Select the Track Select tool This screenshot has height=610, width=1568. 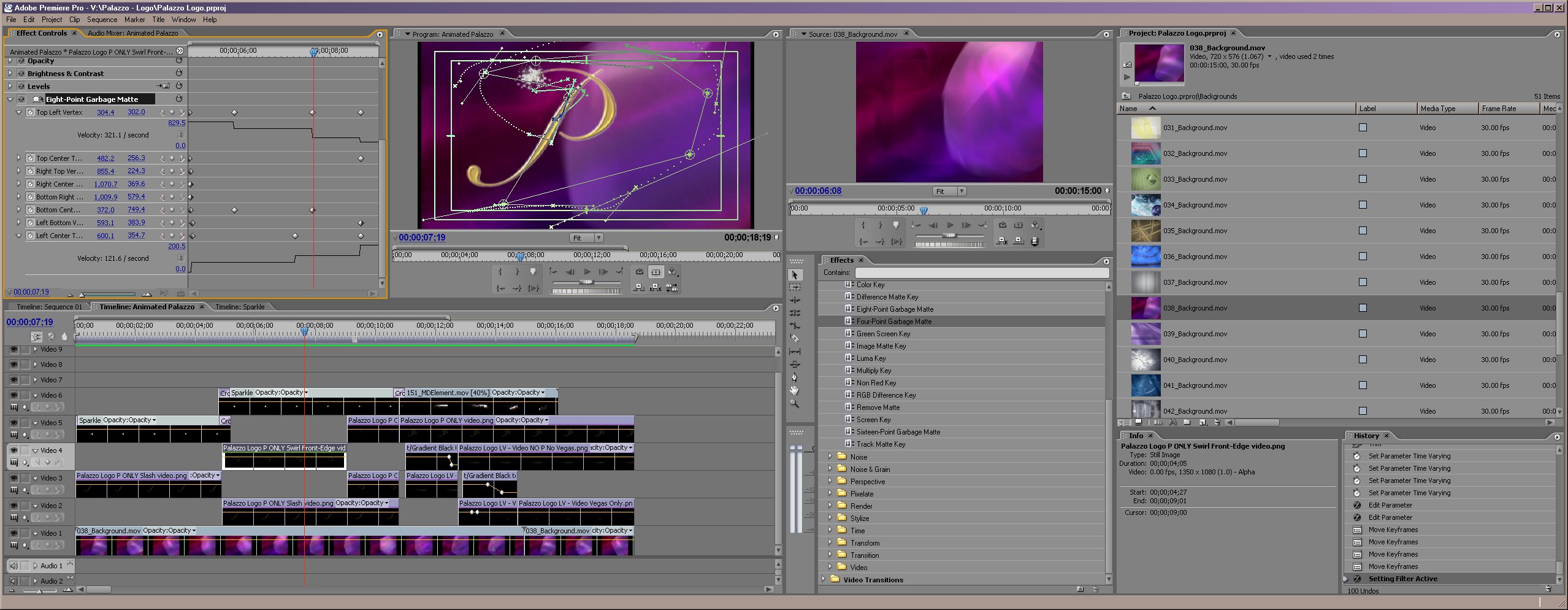pos(795,287)
